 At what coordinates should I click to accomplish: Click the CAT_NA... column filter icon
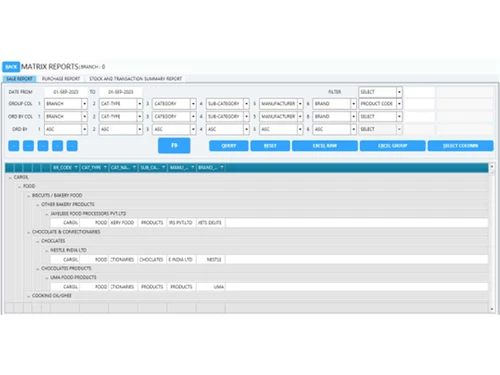click(x=134, y=167)
